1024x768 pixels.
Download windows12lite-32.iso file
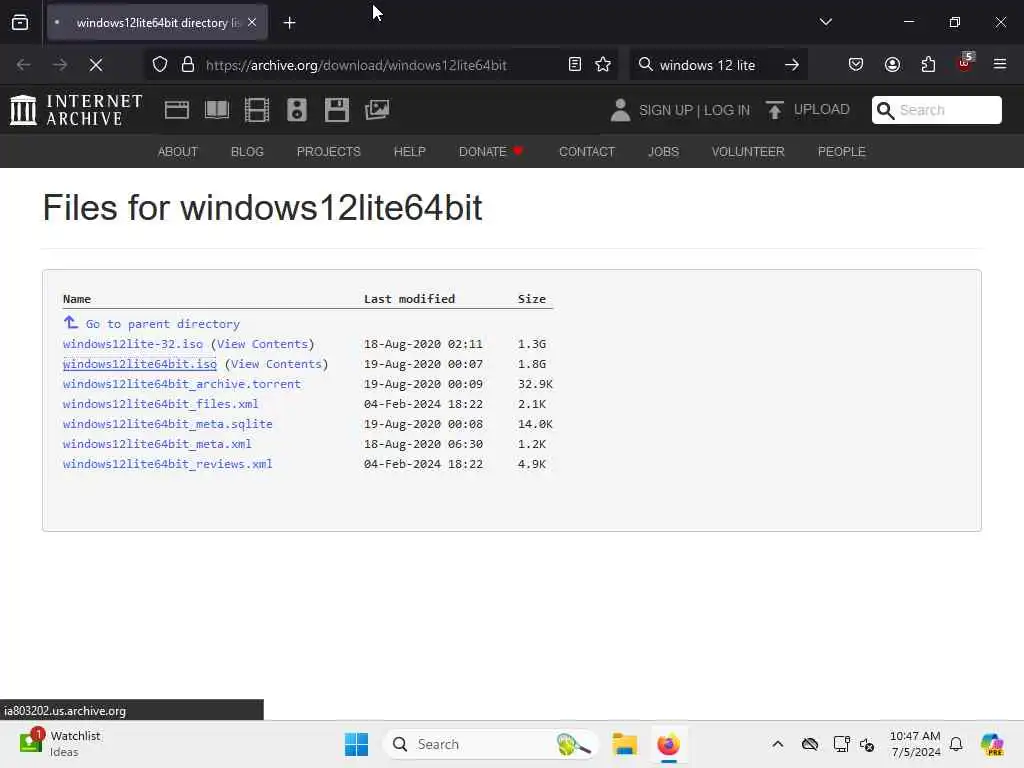pyautogui.click(x=133, y=344)
